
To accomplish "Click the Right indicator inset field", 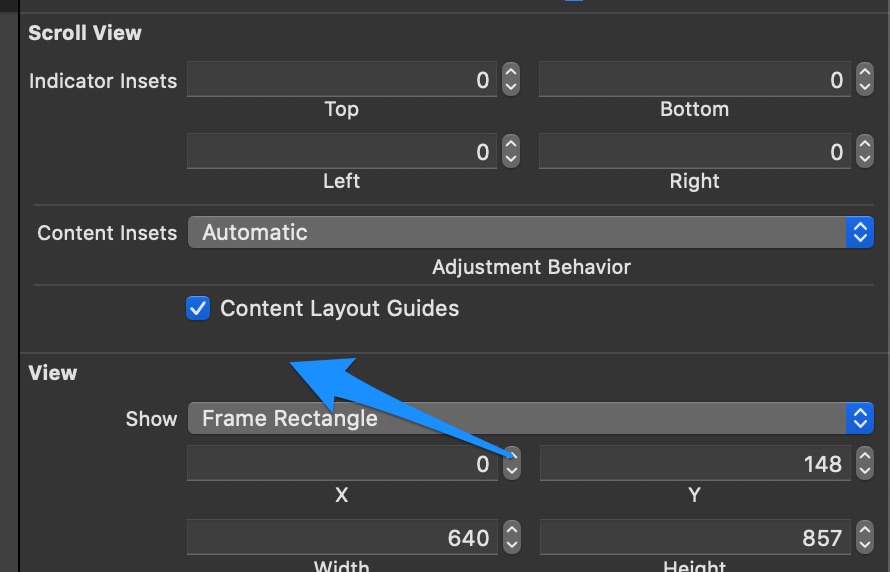I will click(695, 152).
